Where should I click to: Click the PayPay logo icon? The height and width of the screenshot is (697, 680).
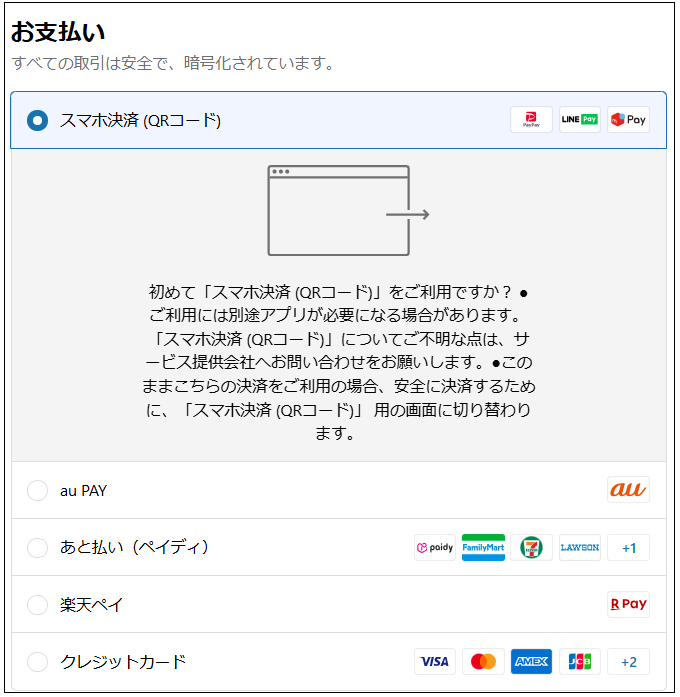531,120
